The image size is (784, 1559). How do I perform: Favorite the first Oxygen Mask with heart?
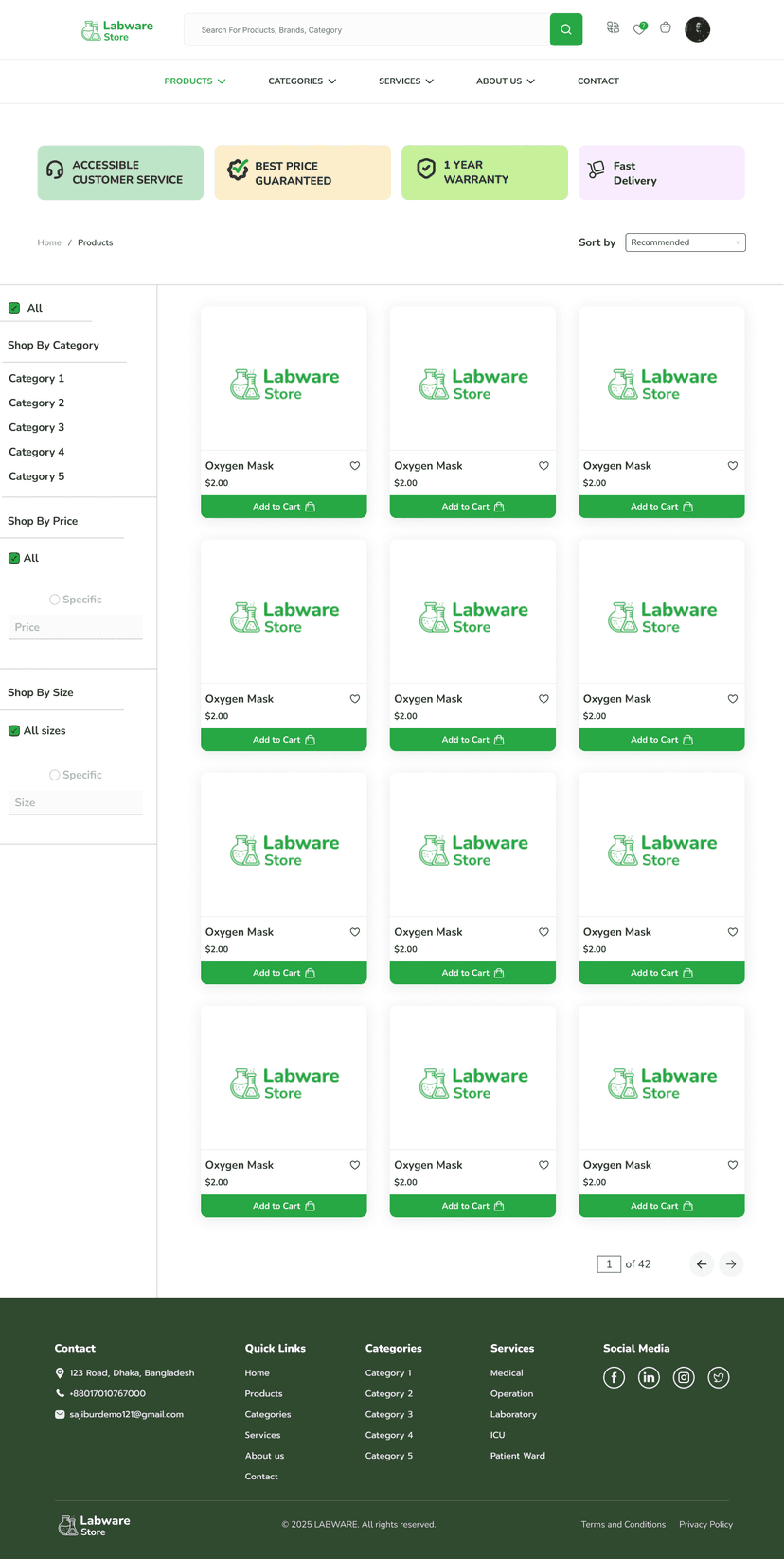click(355, 466)
